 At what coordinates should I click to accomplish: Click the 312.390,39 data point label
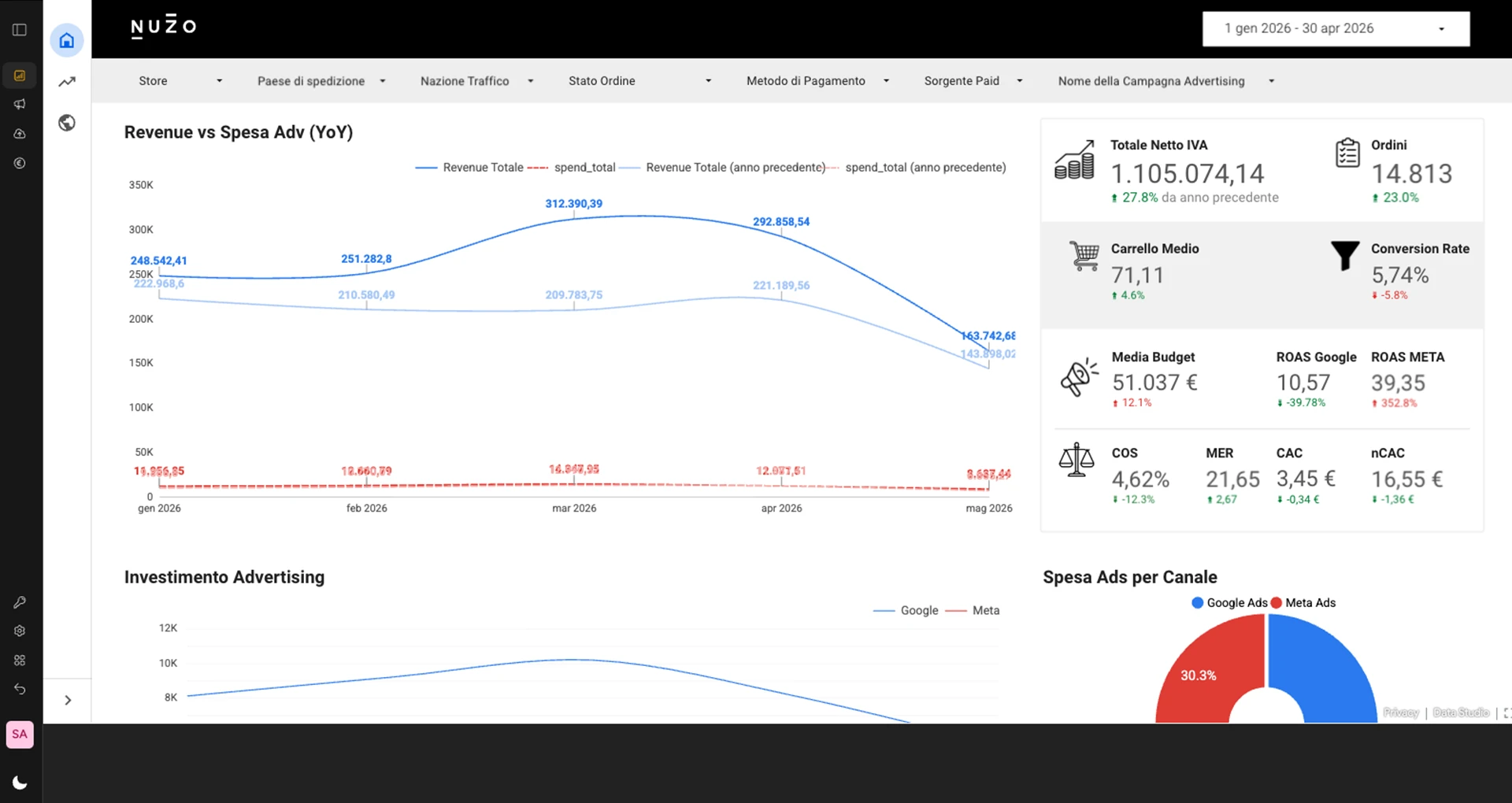click(x=574, y=204)
